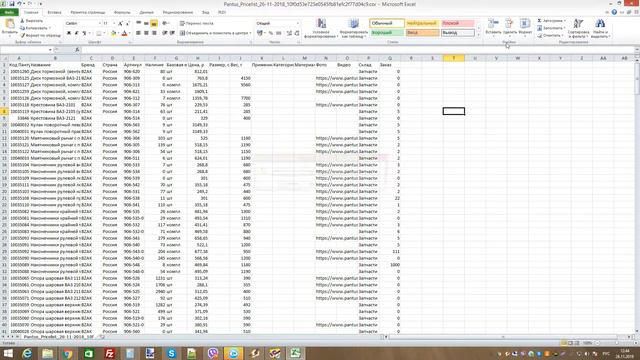This screenshot has height=360, width=640.
Task: Open Find & Select (Найти и выделить)
Action: (x=600, y=29)
